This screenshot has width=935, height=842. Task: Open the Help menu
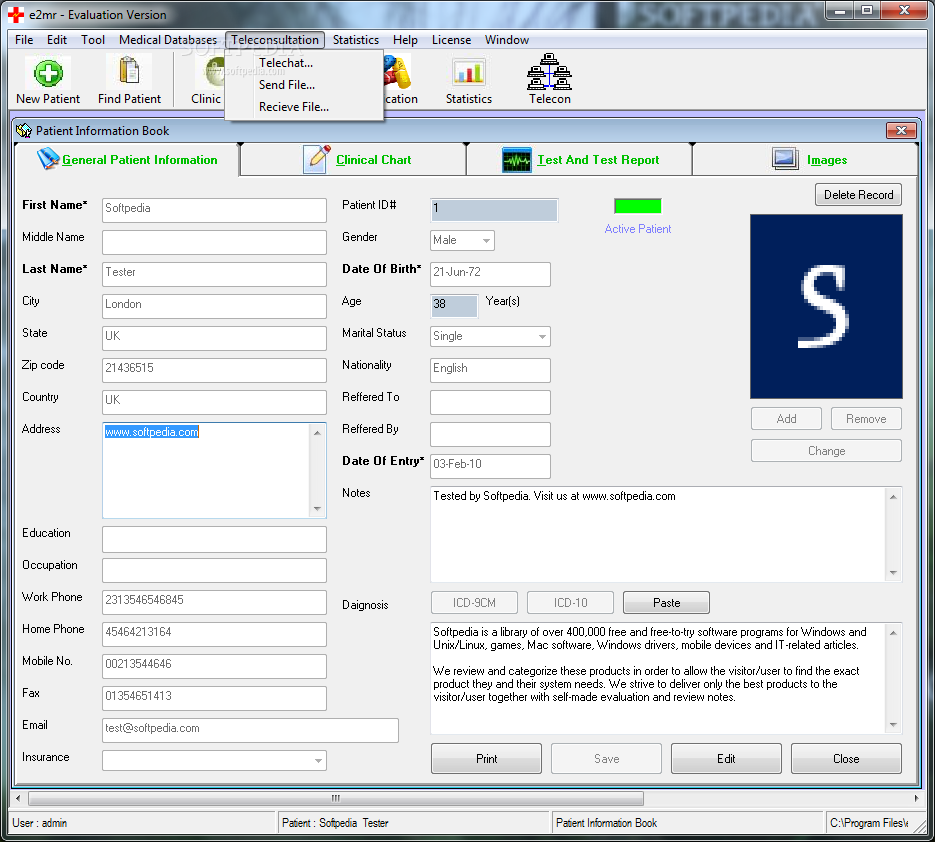pos(405,40)
